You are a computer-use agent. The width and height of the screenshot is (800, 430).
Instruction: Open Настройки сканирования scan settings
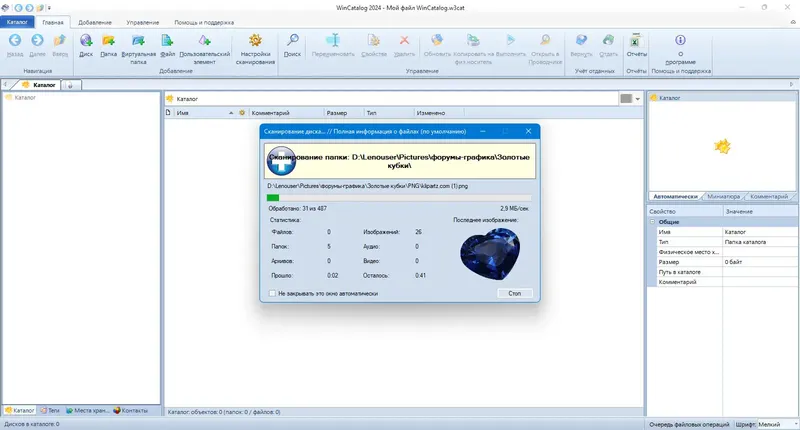(x=255, y=40)
